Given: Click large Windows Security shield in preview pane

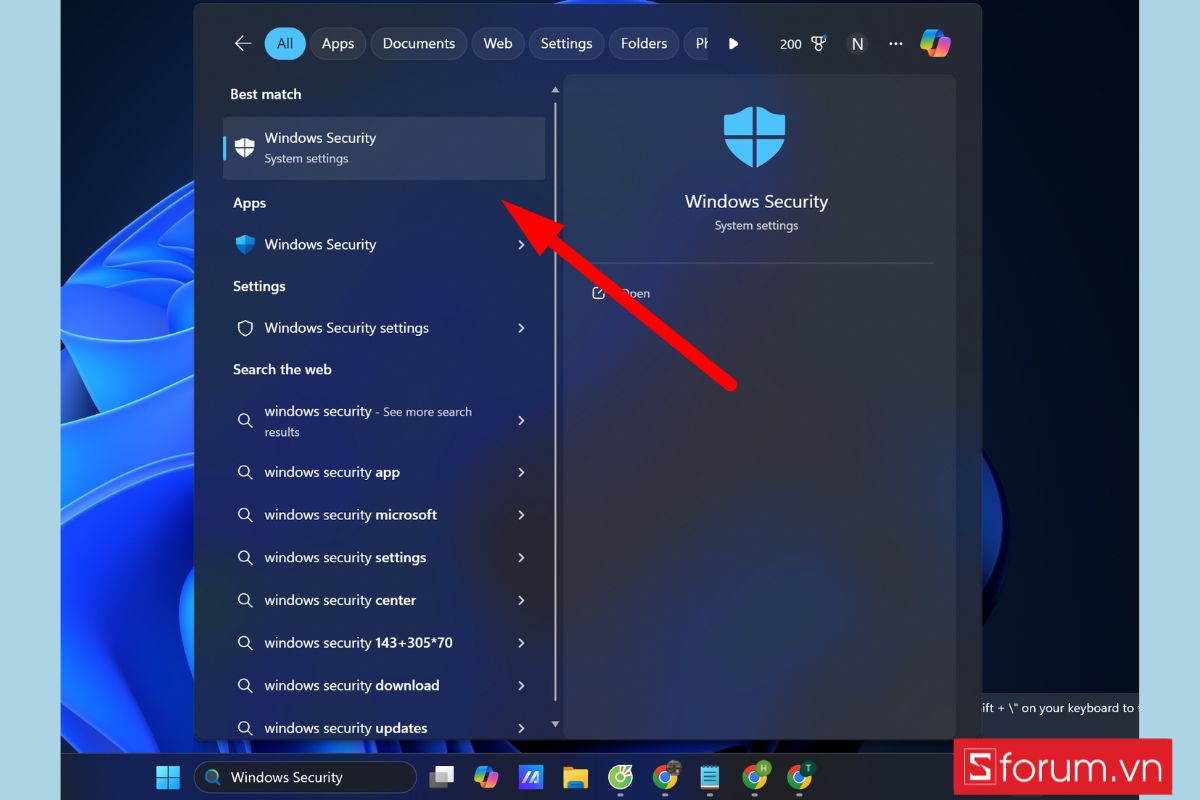Looking at the screenshot, I should pos(755,137).
